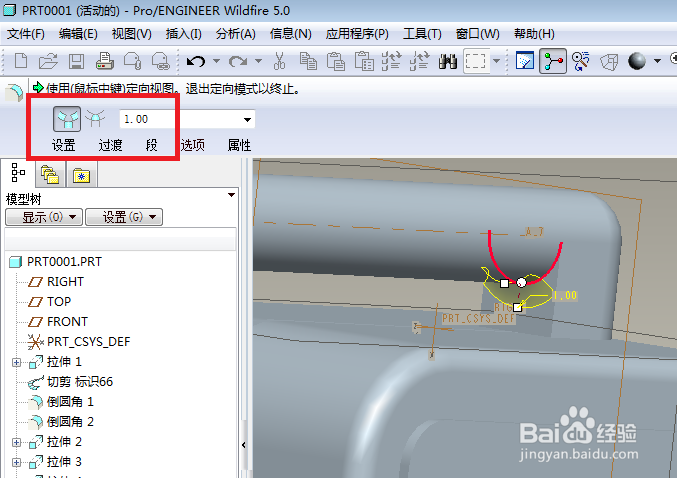Switch to transition mode in round dashboard
The image size is (677, 478).
[x=95, y=119]
